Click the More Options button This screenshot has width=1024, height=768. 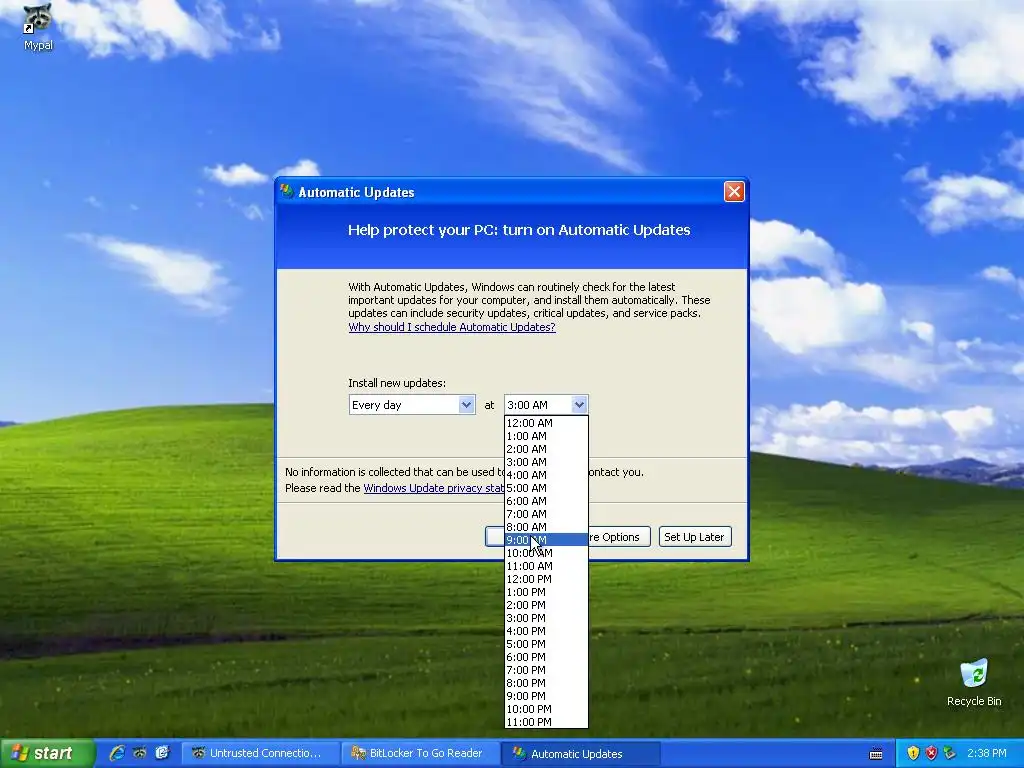point(619,537)
